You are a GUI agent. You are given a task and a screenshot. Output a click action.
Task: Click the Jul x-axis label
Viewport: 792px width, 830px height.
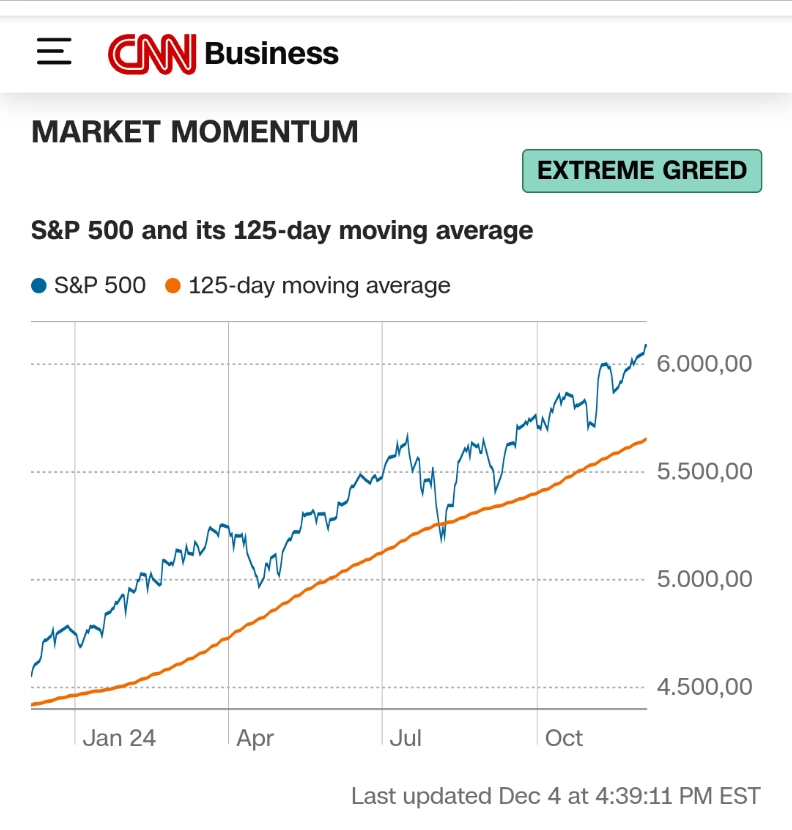pos(406,738)
